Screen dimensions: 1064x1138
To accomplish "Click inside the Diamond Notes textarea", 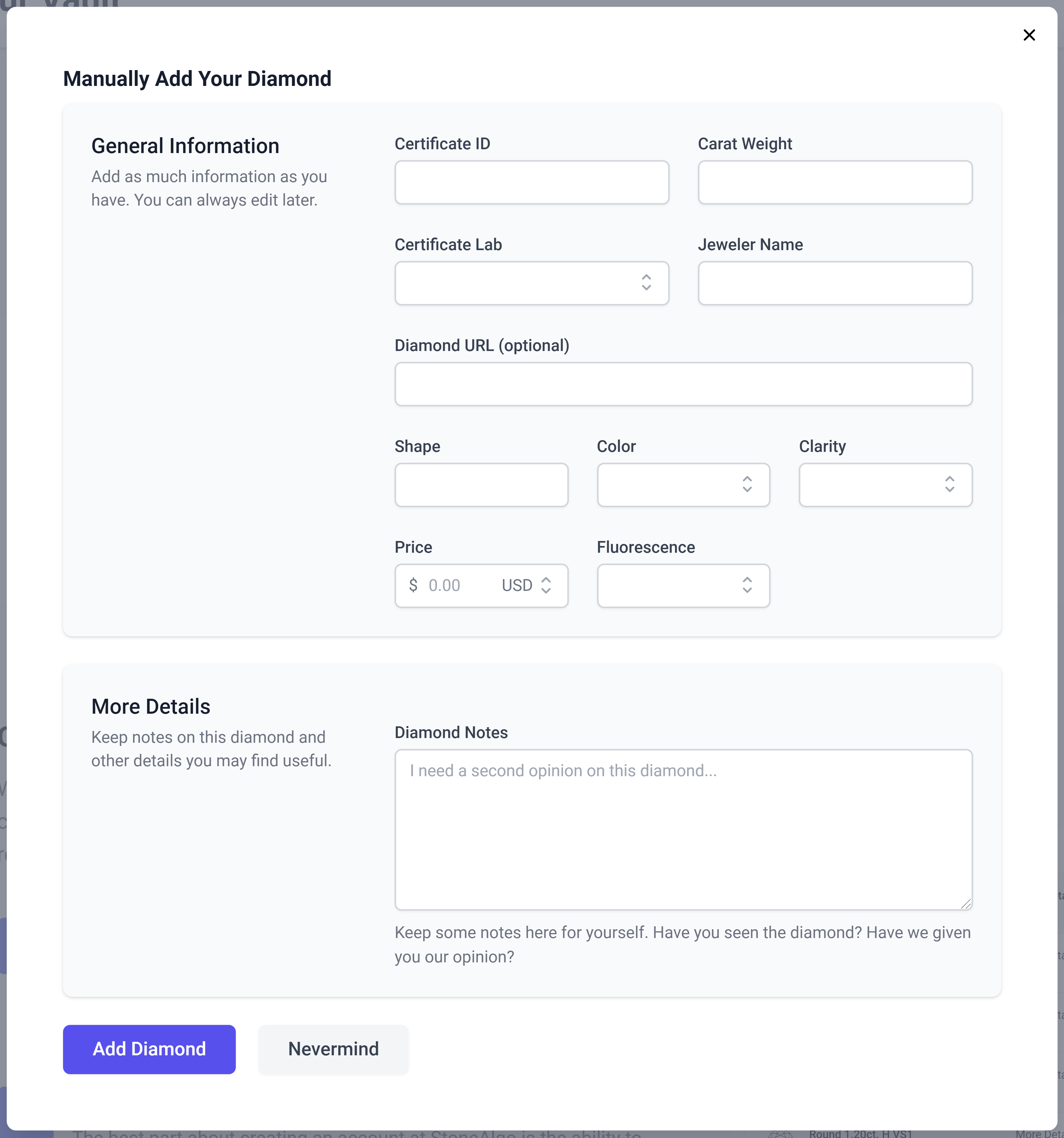I will tap(683, 830).
